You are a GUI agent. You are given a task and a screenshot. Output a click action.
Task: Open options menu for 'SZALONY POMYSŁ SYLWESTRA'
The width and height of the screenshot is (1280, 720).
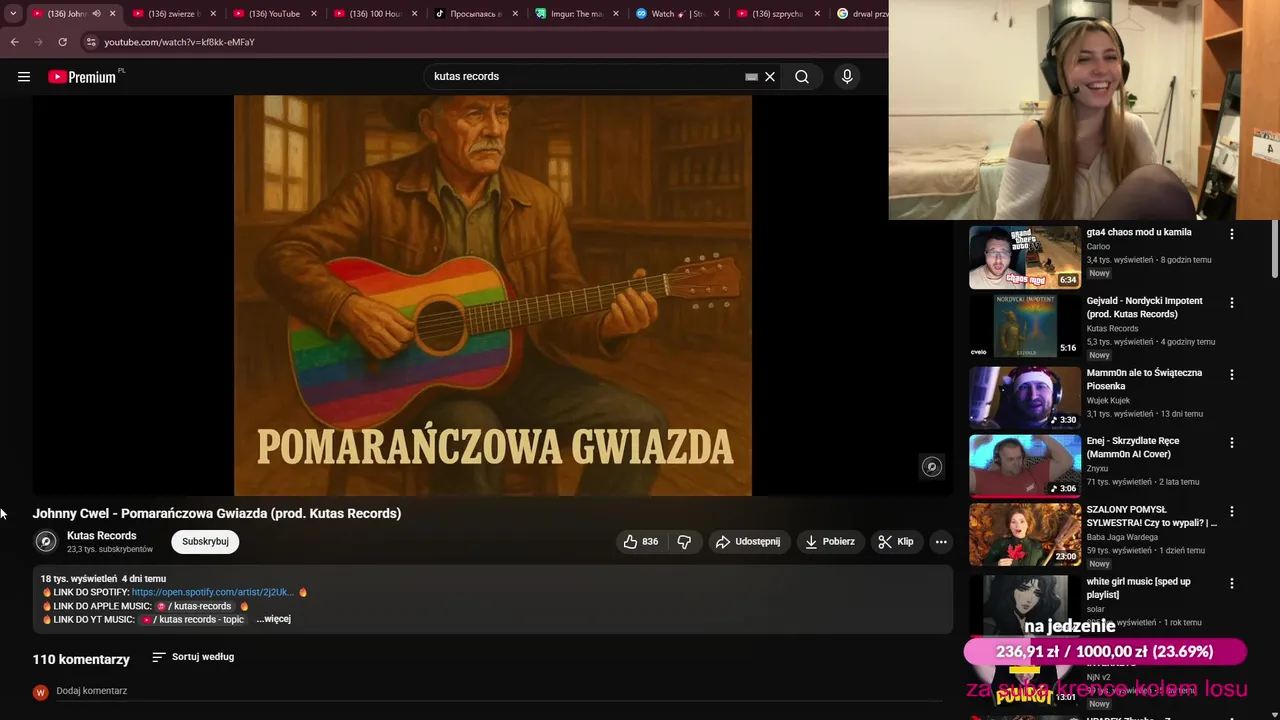(1232, 512)
